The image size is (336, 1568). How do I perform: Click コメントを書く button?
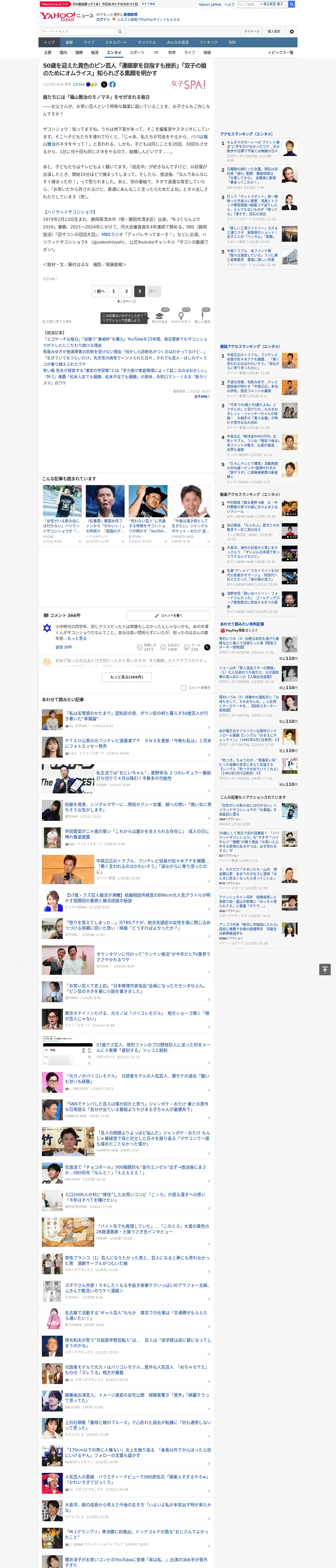[x=168, y=615]
